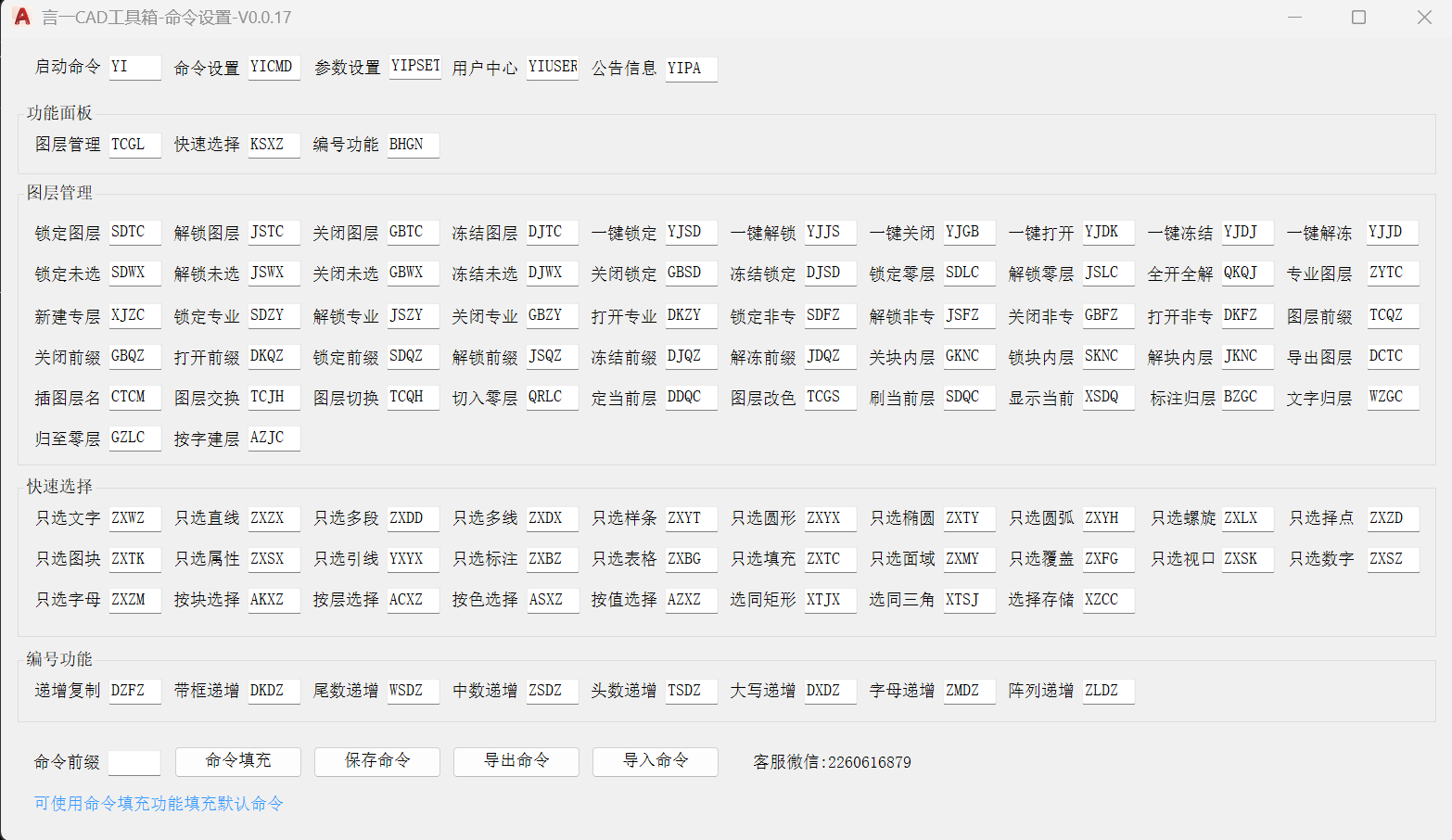Click the 保存命令 button
The height and width of the screenshot is (840, 1452).
pyautogui.click(x=376, y=761)
